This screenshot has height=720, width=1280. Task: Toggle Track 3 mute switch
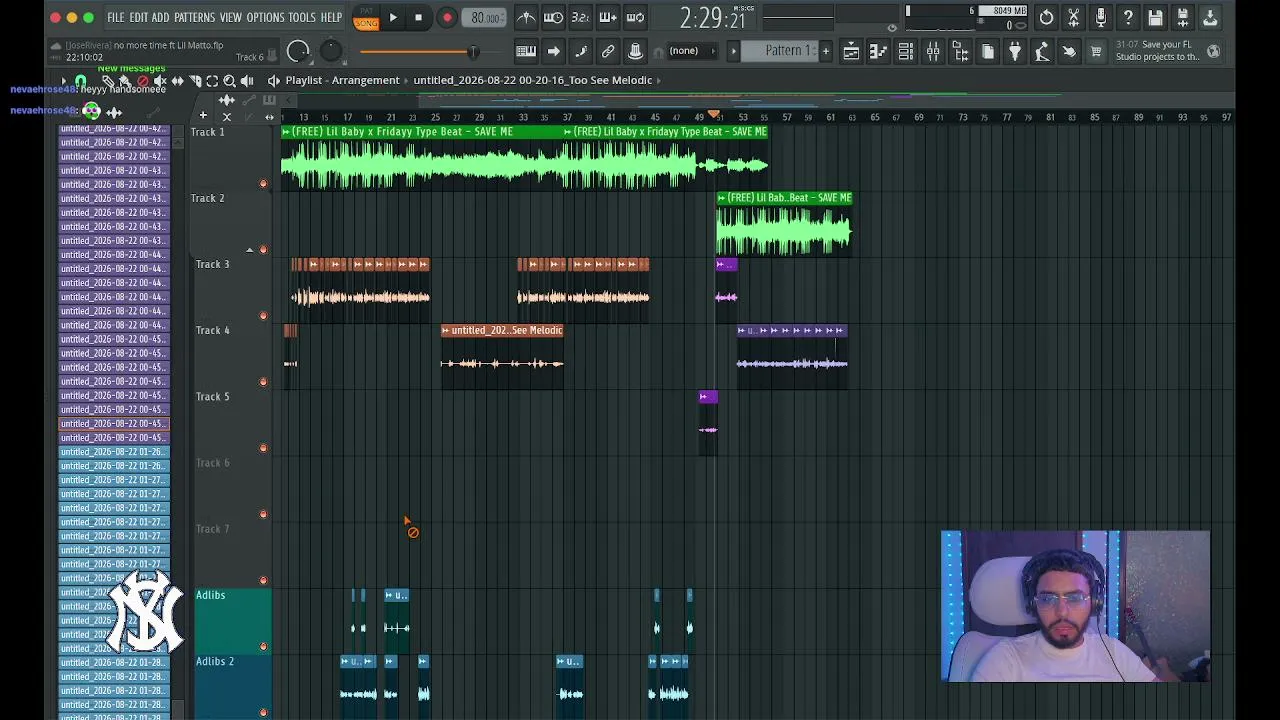click(x=263, y=316)
